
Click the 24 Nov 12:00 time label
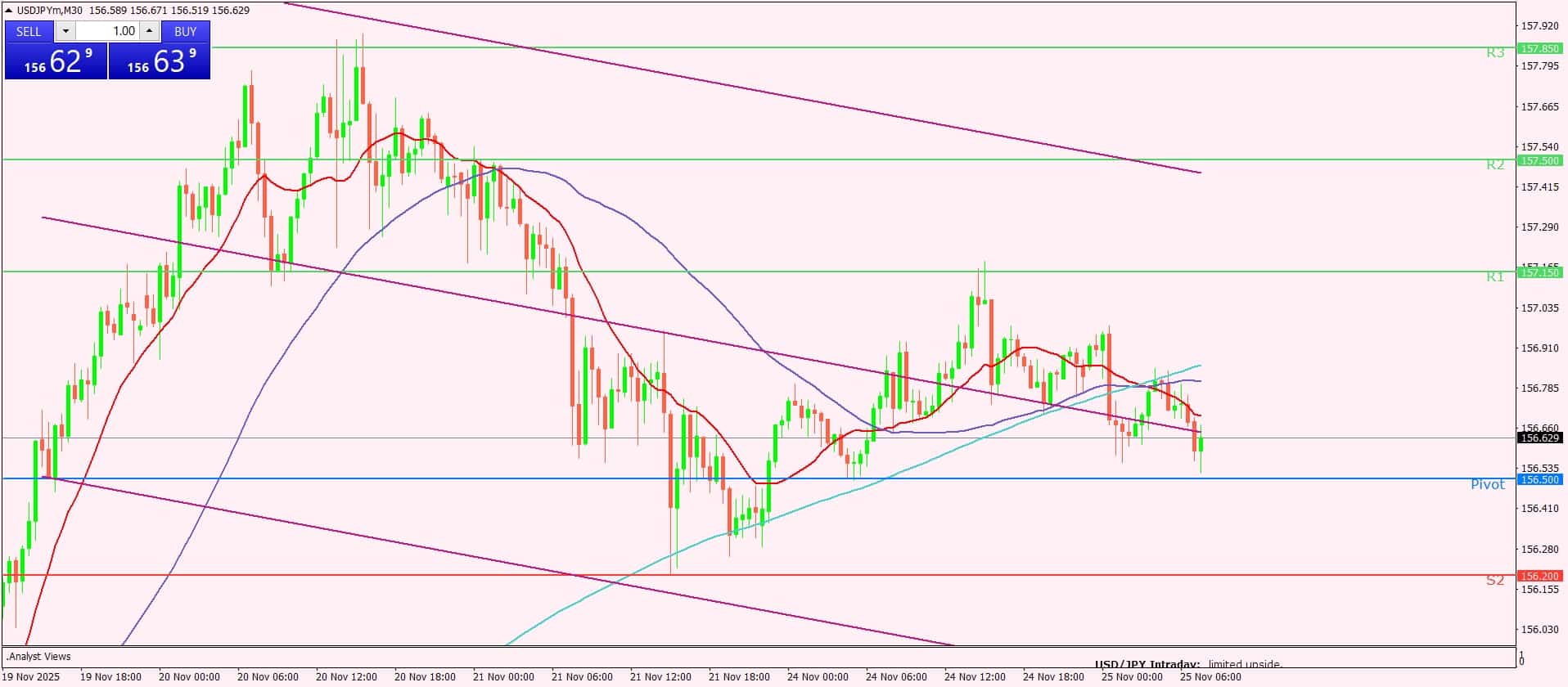point(975,677)
